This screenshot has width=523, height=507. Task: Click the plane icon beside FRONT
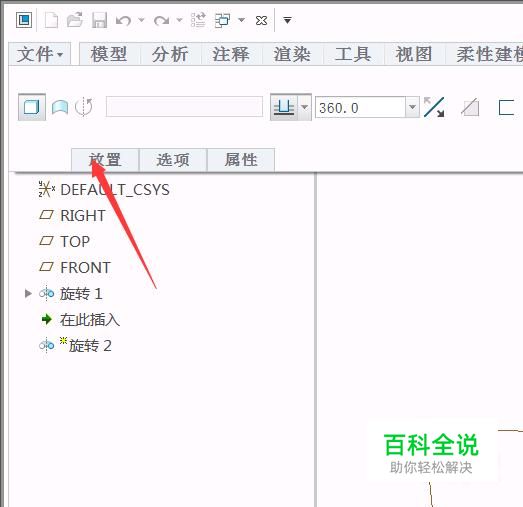point(46,267)
